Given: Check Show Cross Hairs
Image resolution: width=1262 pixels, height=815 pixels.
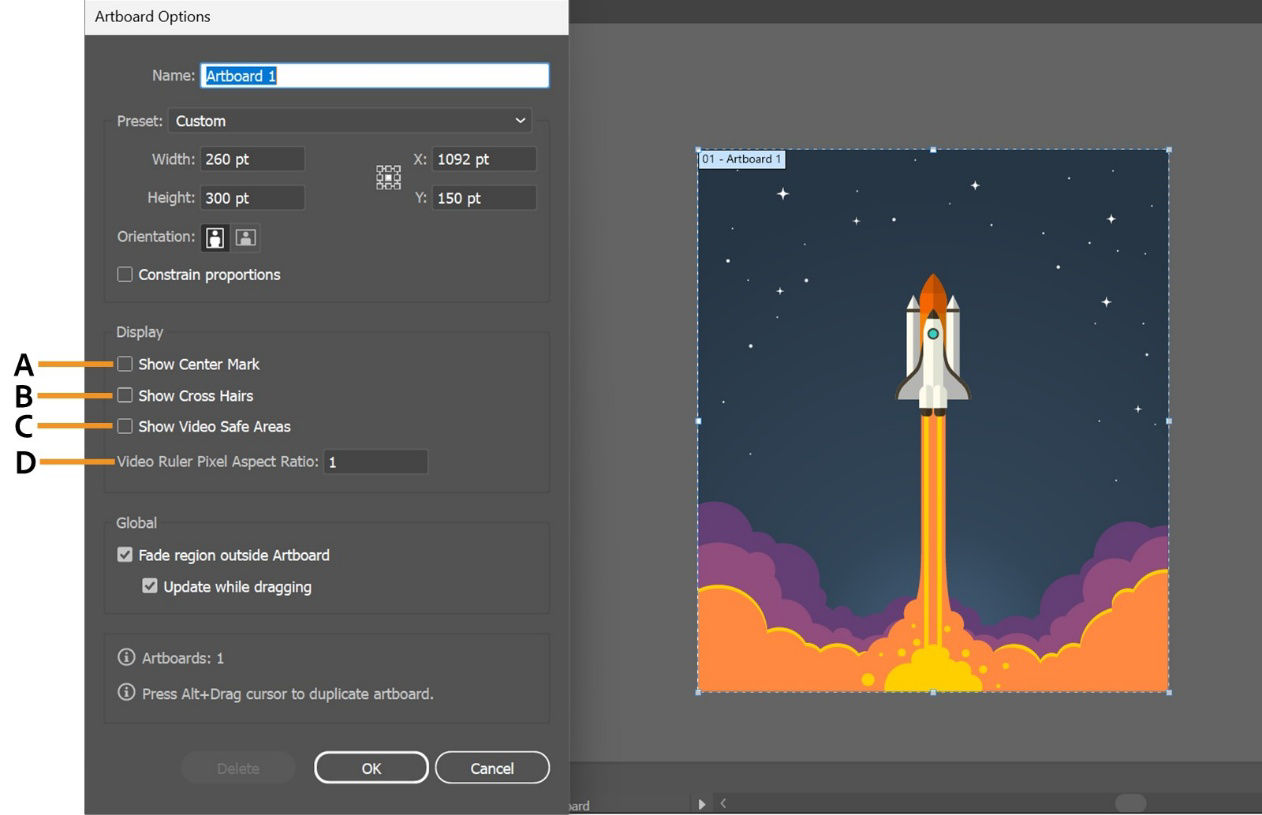Looking at the screenshot, I should 126,395.
